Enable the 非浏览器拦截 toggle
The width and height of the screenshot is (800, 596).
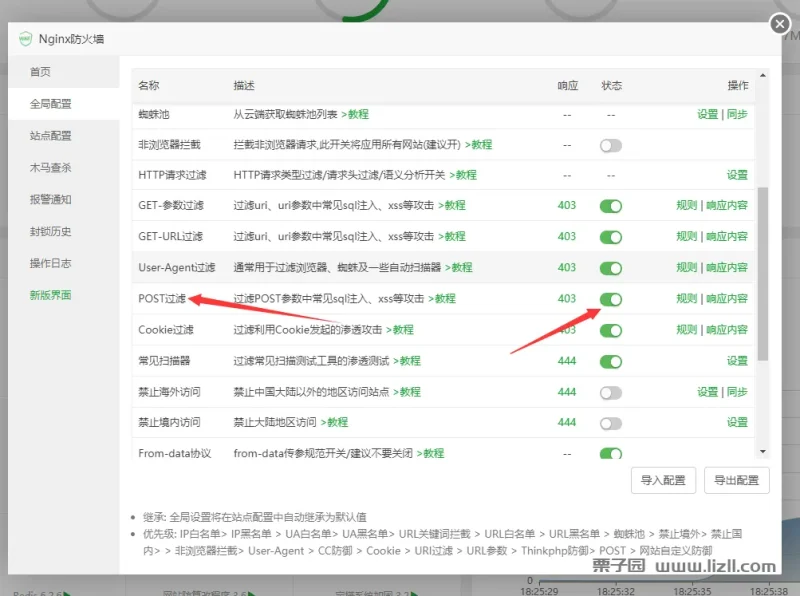click(611, 145)
